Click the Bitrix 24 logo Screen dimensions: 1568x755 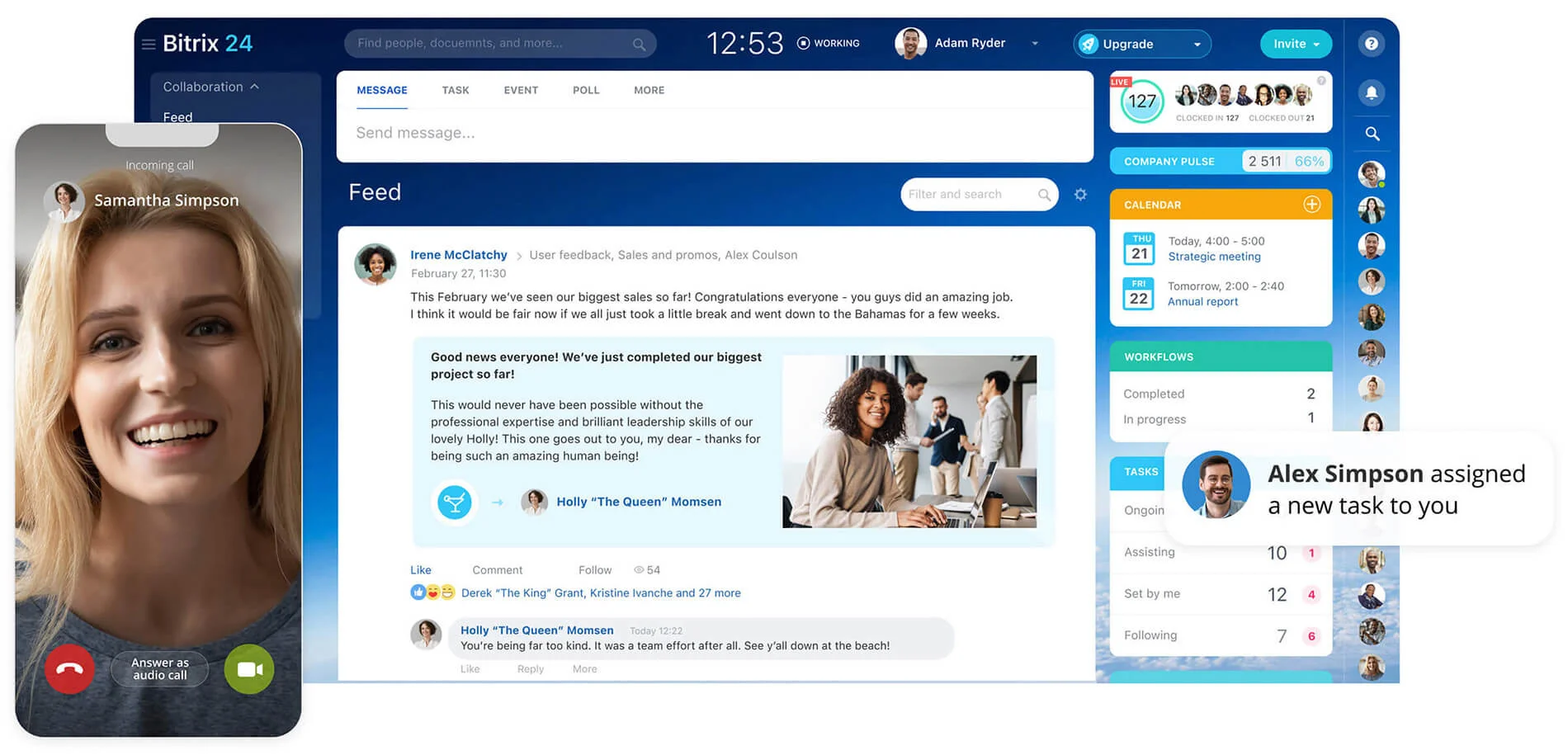(207, 43)
